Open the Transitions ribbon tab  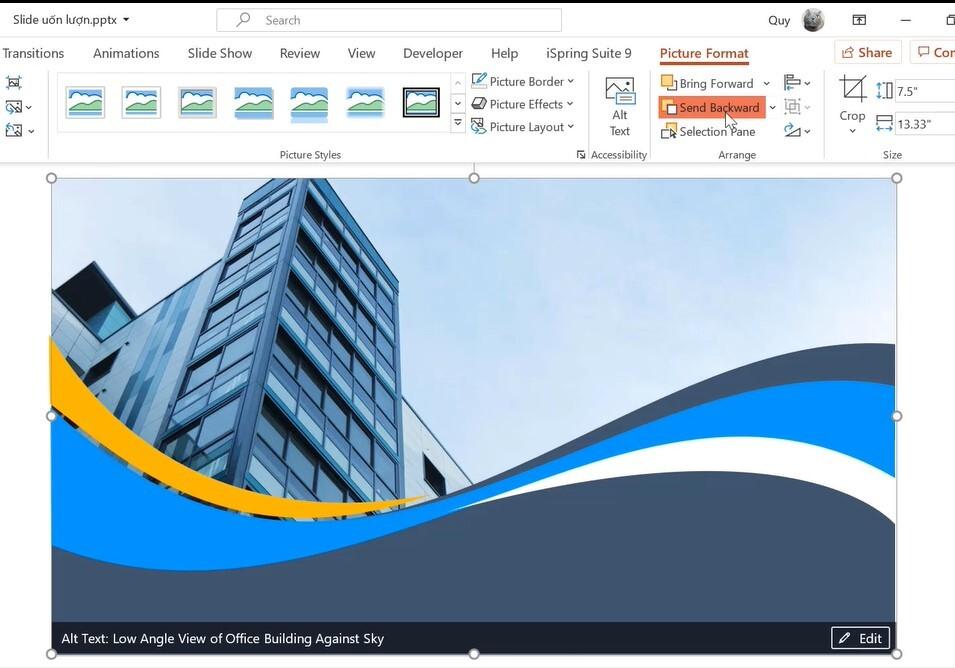33,54
